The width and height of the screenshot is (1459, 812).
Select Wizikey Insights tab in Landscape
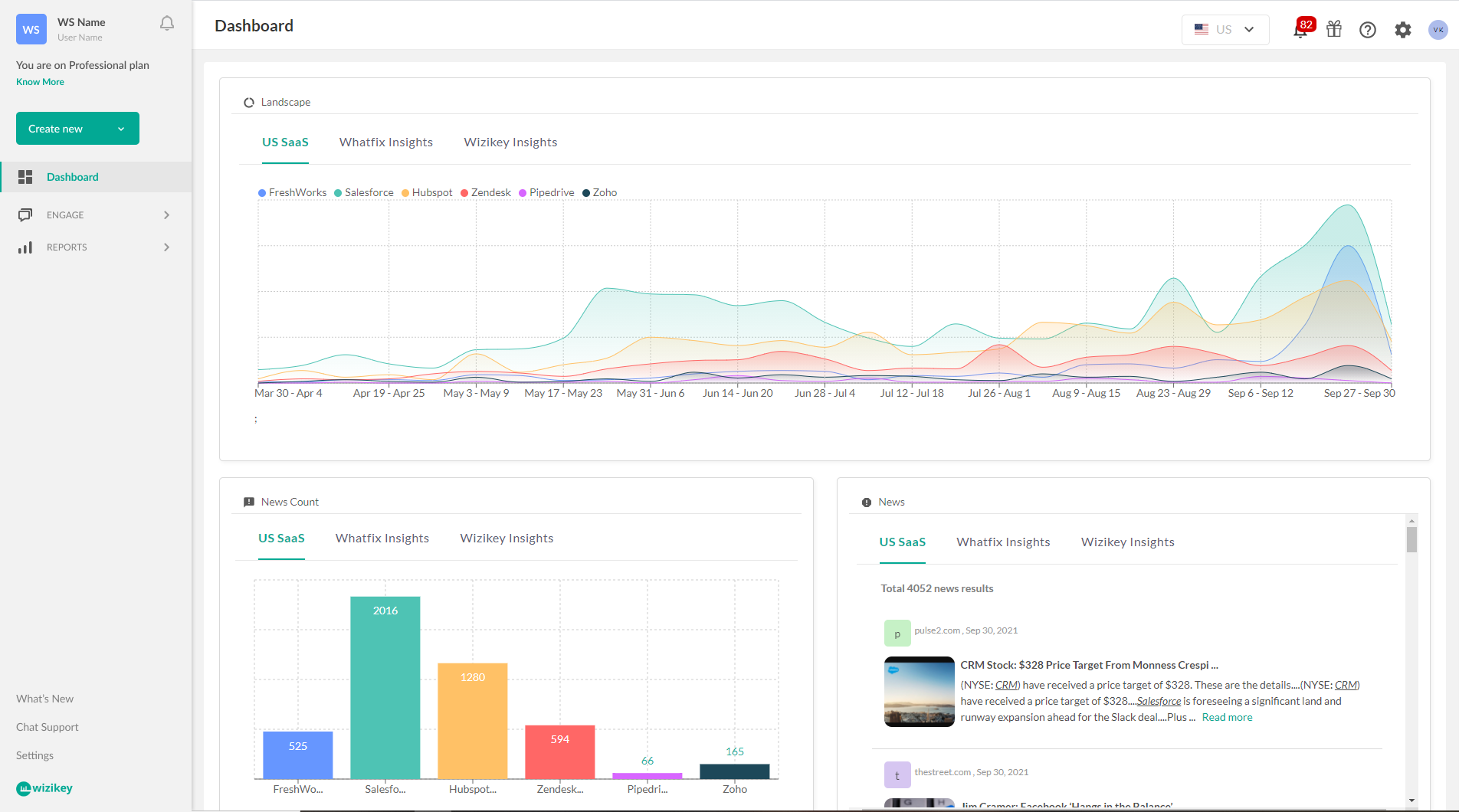click(x=510, y=142)
